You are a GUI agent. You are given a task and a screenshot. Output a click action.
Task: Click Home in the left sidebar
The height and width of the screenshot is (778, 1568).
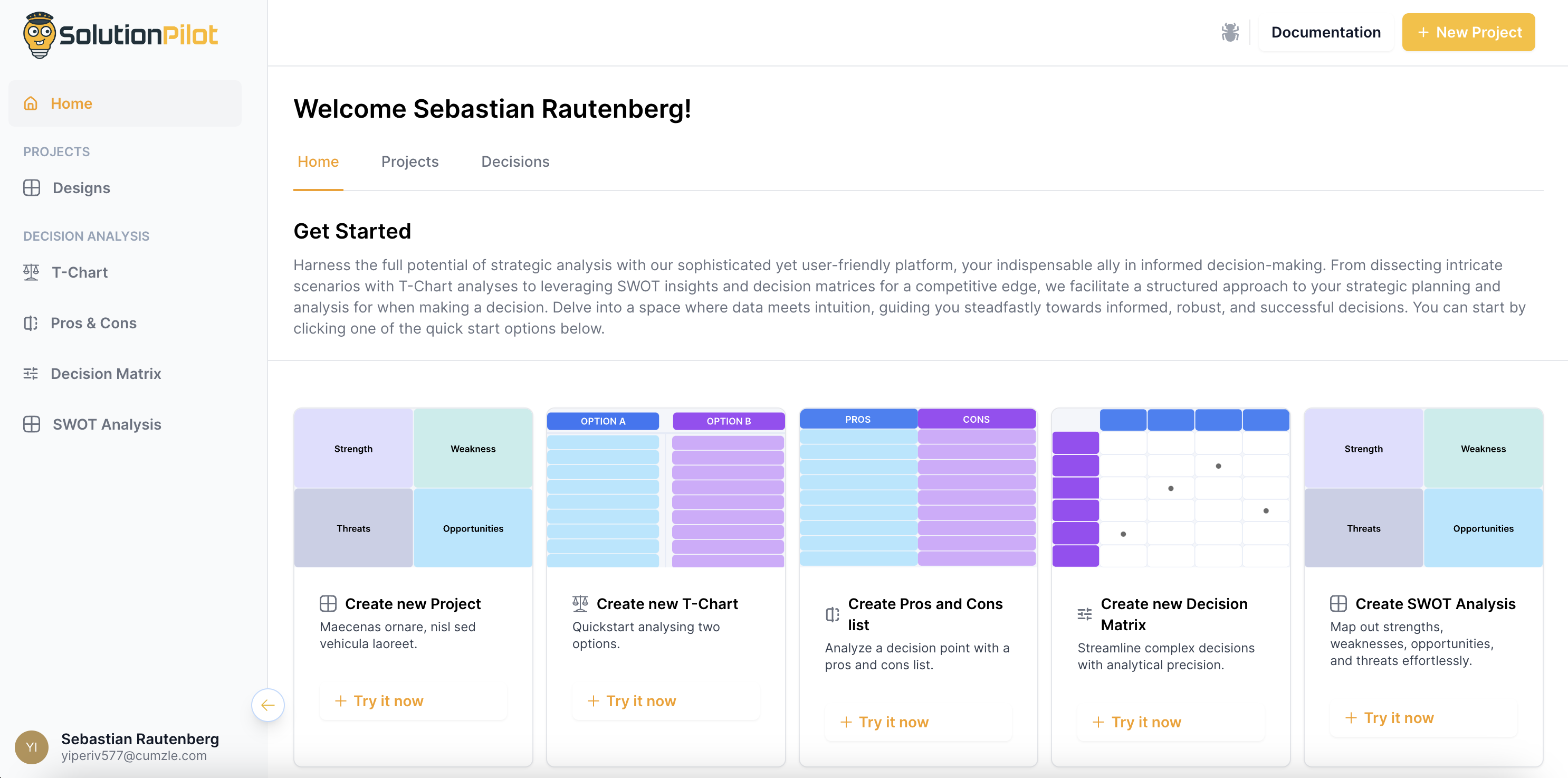pyautogui.click(x=71, y=103)
